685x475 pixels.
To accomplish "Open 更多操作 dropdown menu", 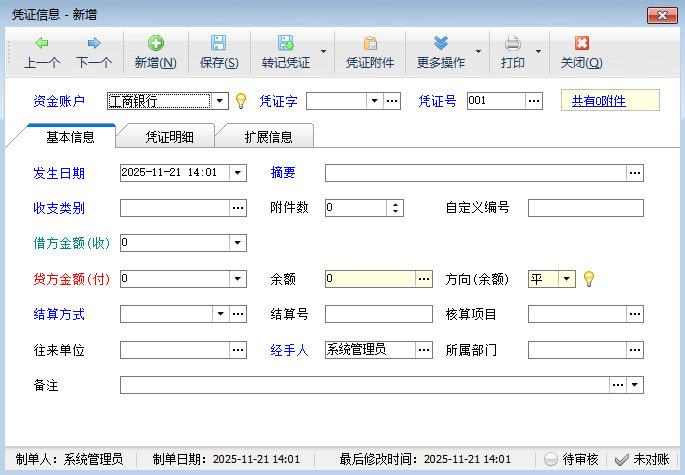I will tap(478, 51).
